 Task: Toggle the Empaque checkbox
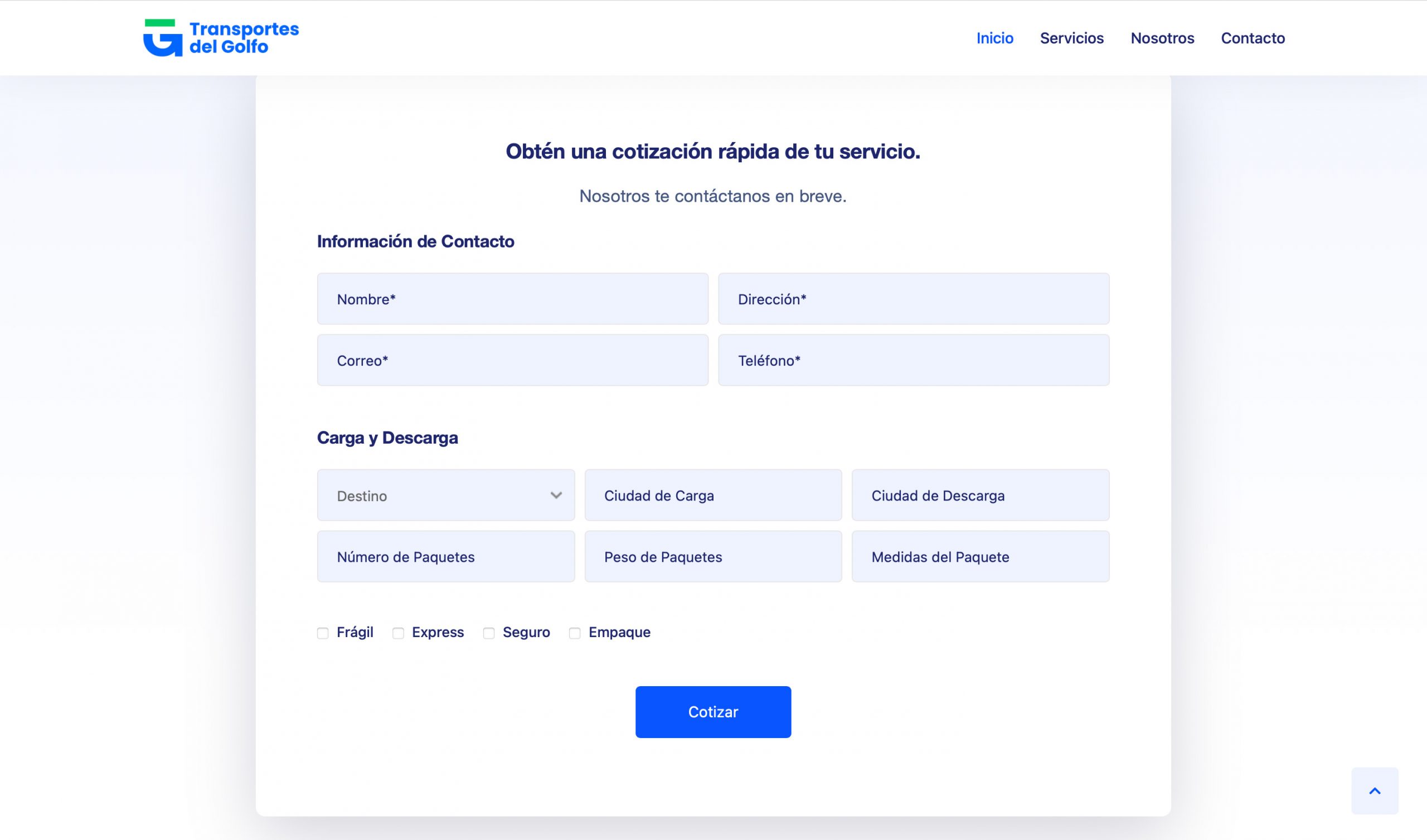574,633
